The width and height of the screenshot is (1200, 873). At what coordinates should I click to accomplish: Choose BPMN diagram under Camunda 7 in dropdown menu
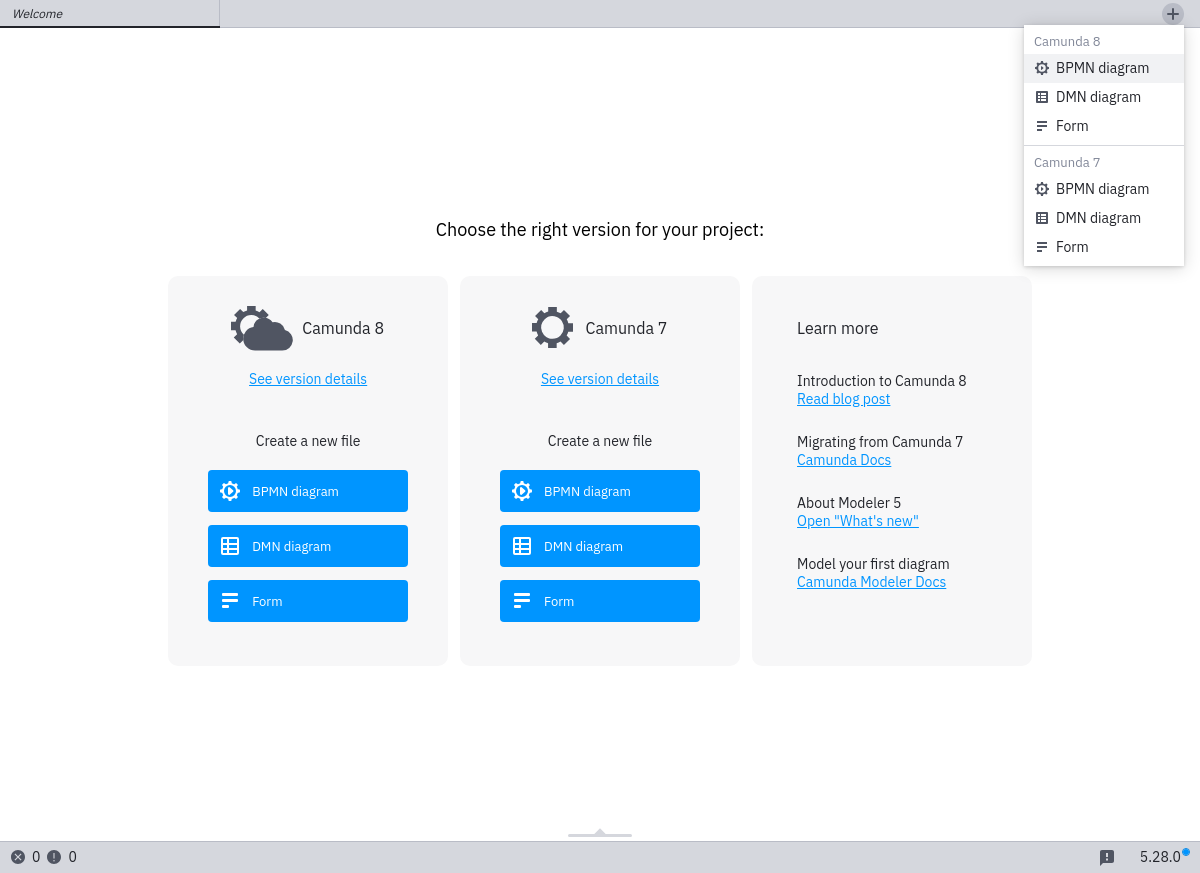pos(1104,189)
